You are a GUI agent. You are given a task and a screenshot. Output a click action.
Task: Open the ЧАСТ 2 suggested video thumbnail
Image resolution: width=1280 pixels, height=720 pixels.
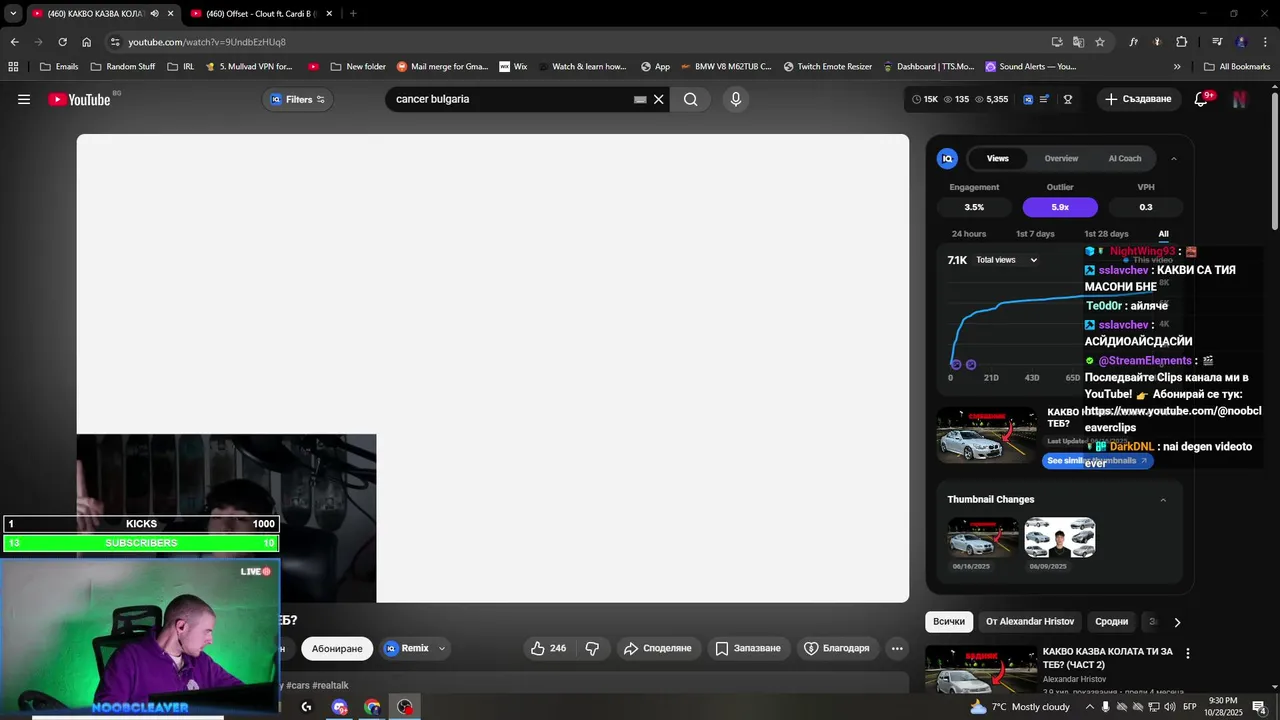[981, 669]
